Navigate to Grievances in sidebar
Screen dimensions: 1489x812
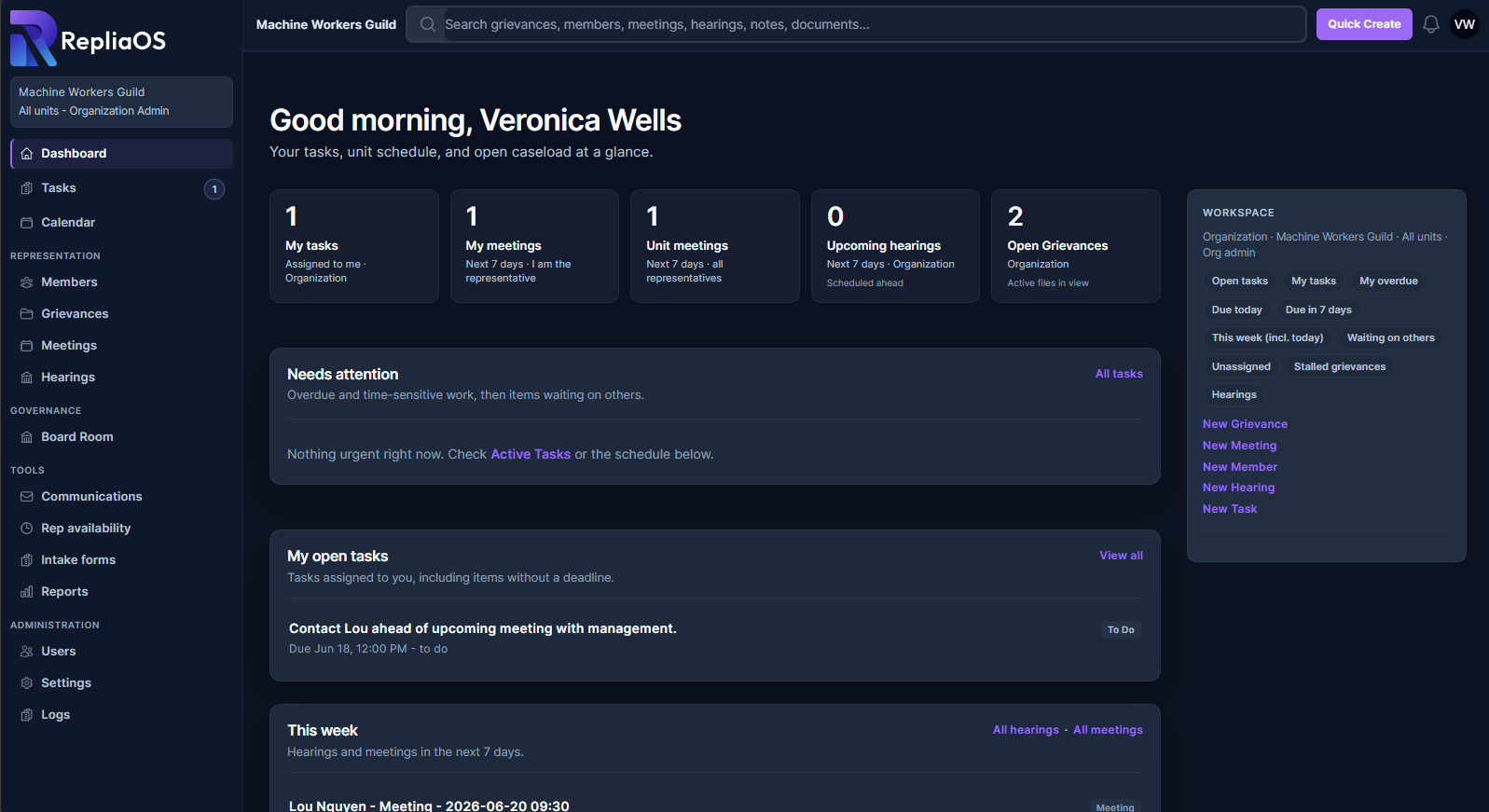point(121,314)
